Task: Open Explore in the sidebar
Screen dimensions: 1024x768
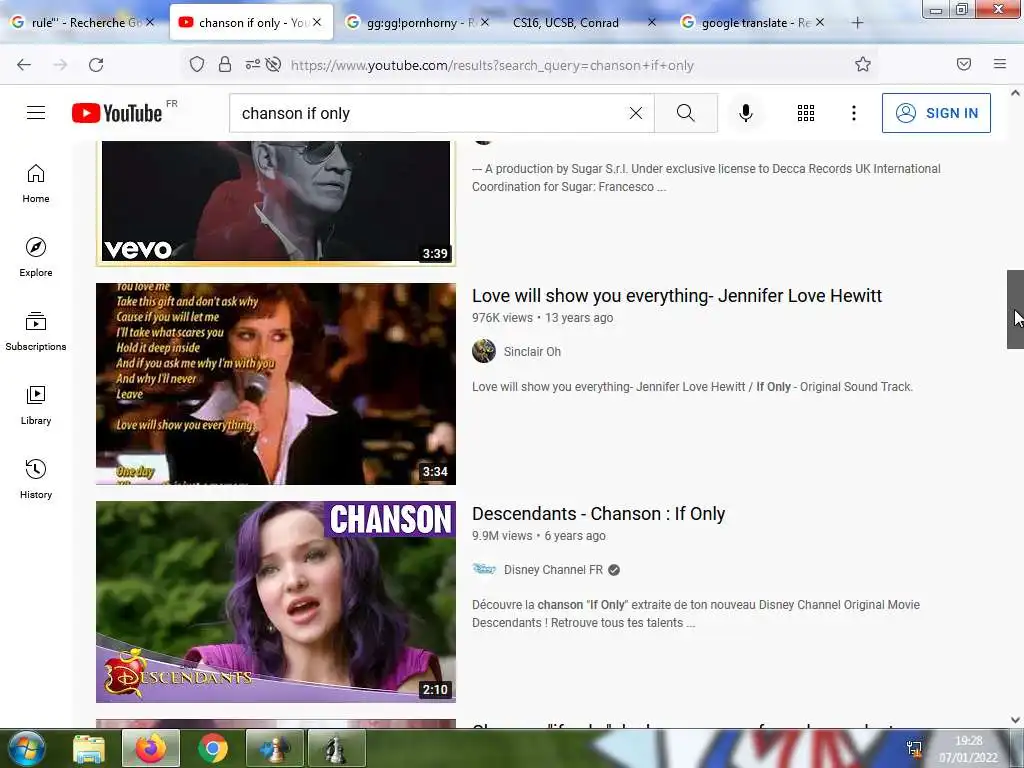Action: click(36, 257)
